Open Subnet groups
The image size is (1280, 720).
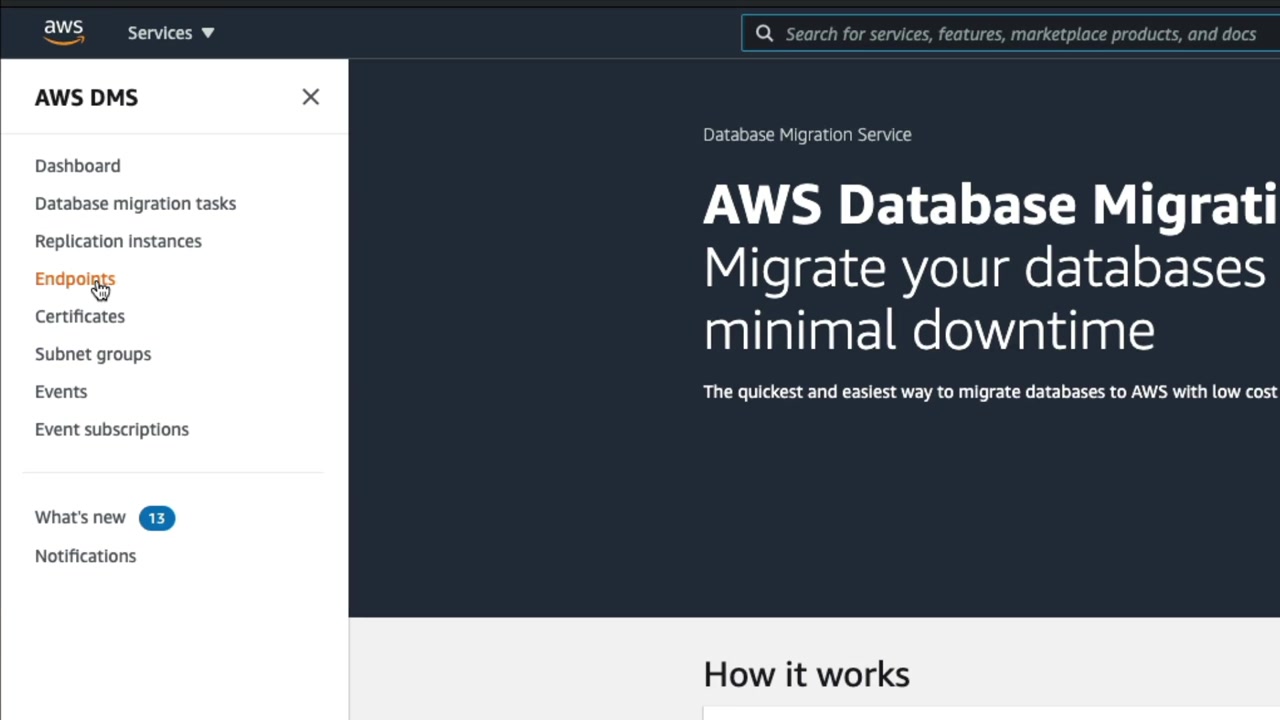pyautogui.click(x=93, y=354)
